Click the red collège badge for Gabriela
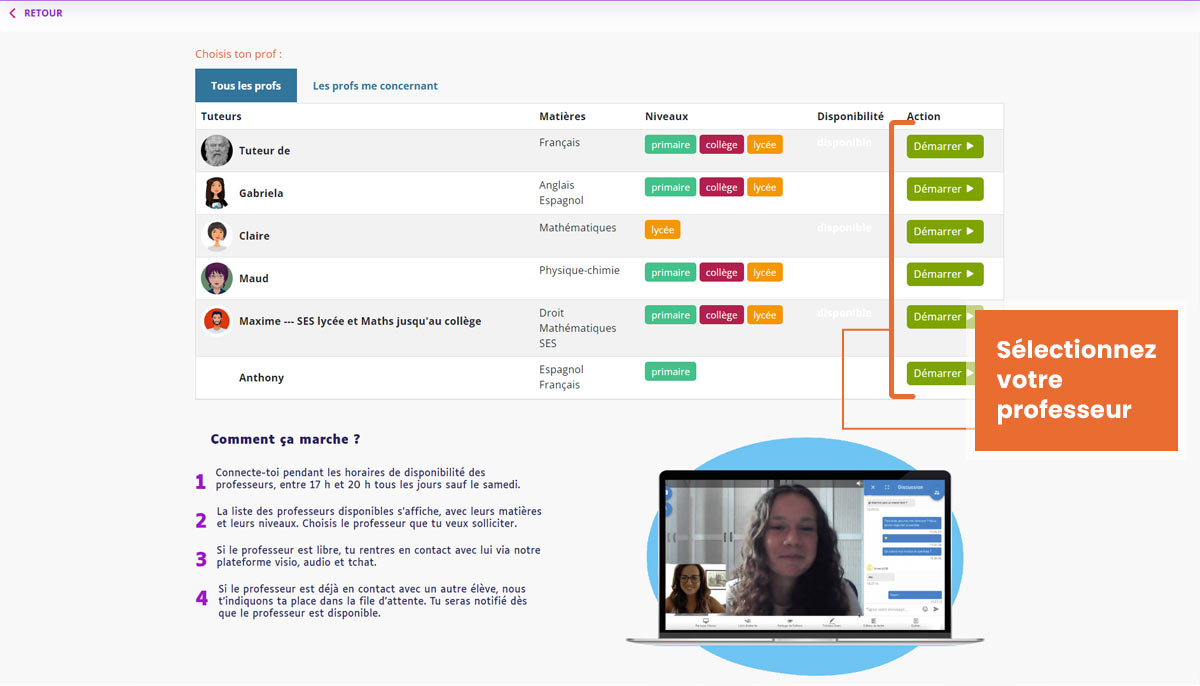The width and height of the screenshot is (1200, 686). click(x=721, y=187)
